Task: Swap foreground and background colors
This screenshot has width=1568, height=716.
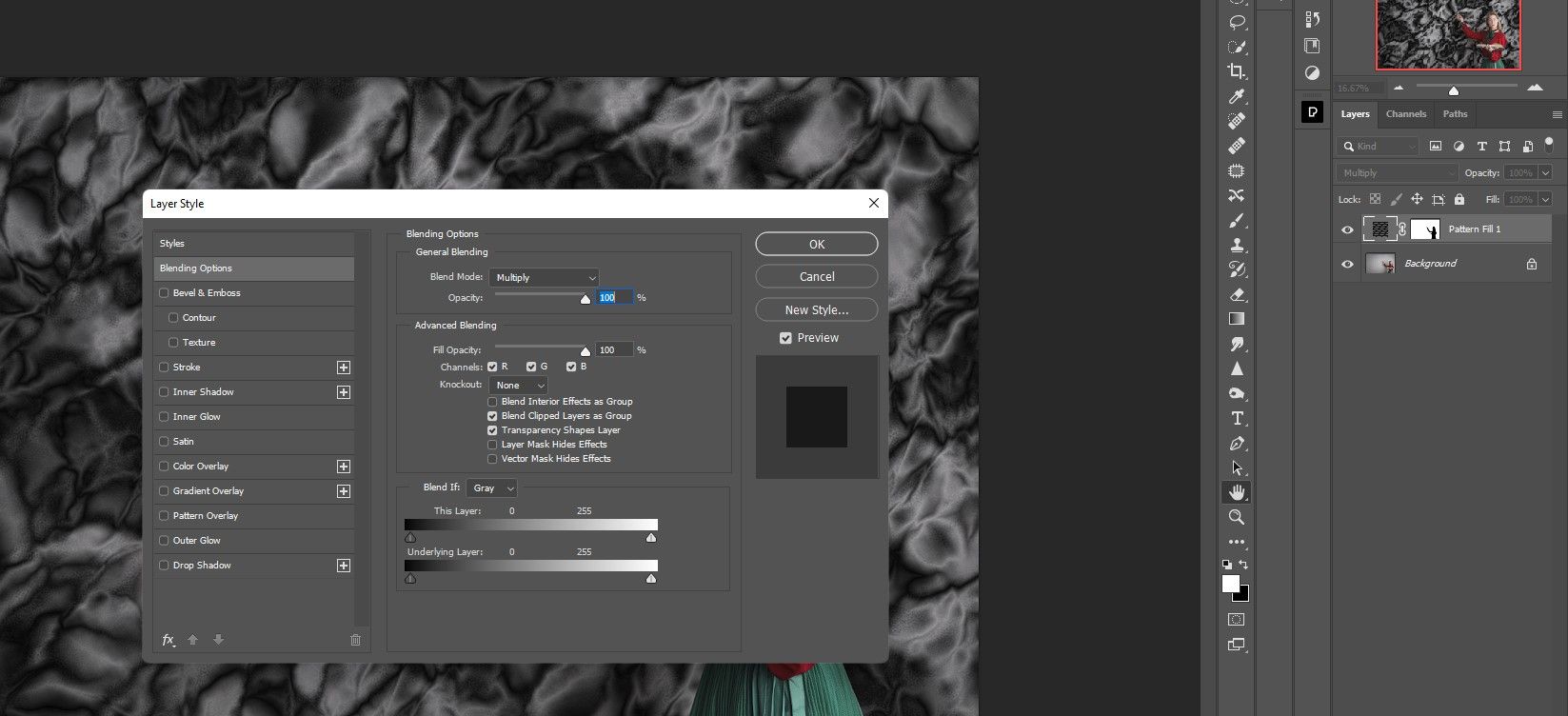Action: [x=1243, y=565]
